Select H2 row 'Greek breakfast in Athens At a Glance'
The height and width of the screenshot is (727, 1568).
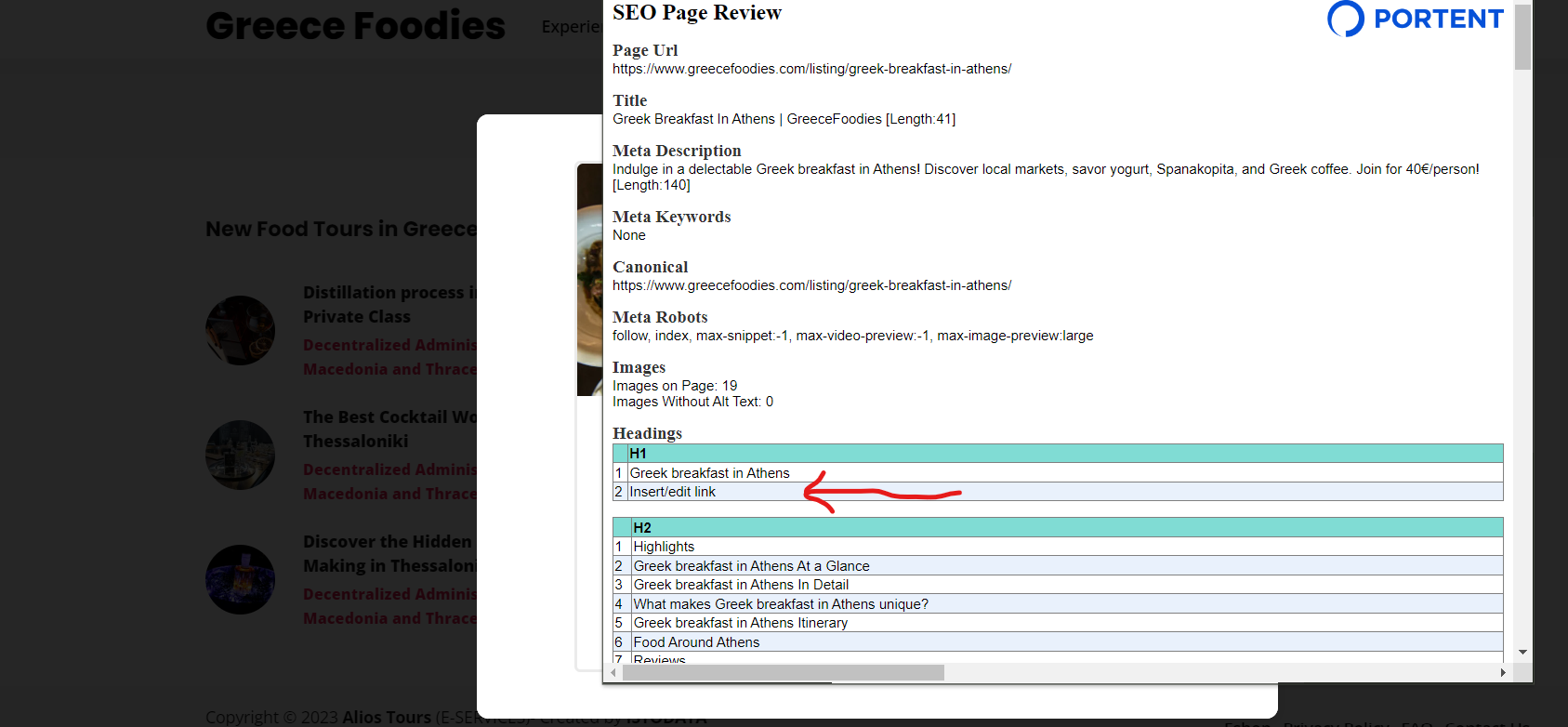click(x=1058, y=566)
